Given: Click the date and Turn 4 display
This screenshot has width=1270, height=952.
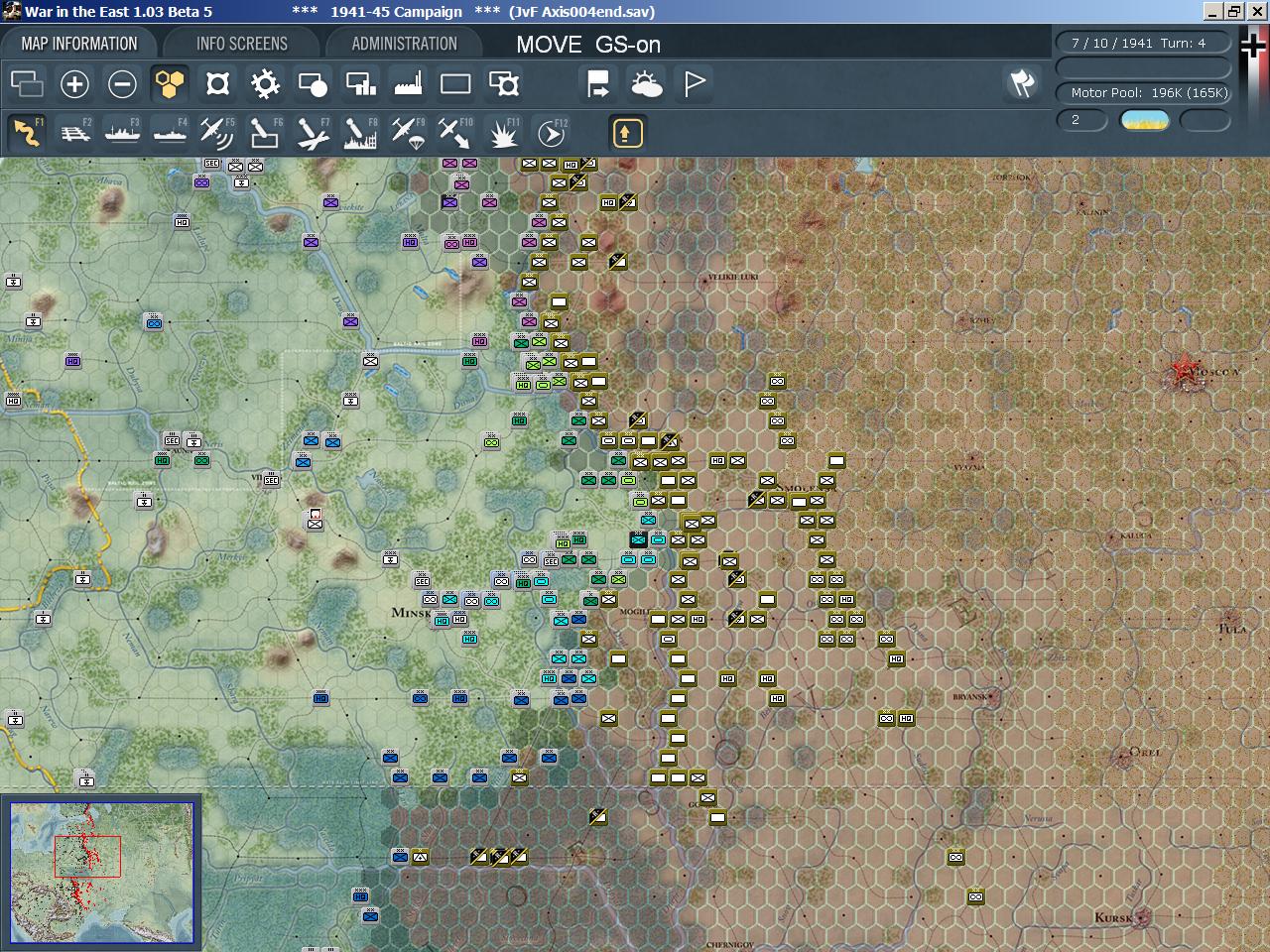Looking at the screenshot, I should click(x=1143, y=43).
